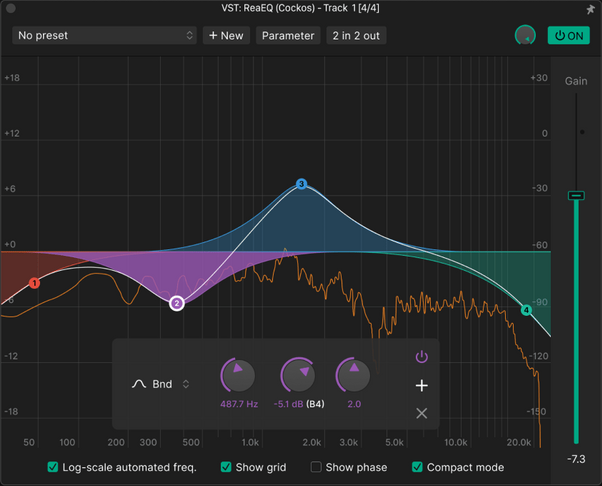Click the -5.1 dB gain value
Image resolution: width=602 pixels, height=486 pixels.
pos(288,404)
